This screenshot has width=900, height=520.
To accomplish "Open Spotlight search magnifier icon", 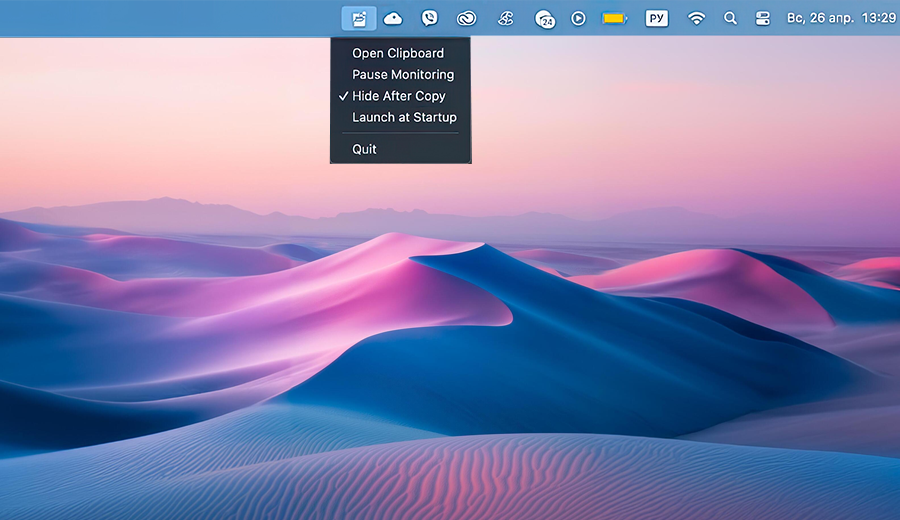I will (x=730, y=18).
